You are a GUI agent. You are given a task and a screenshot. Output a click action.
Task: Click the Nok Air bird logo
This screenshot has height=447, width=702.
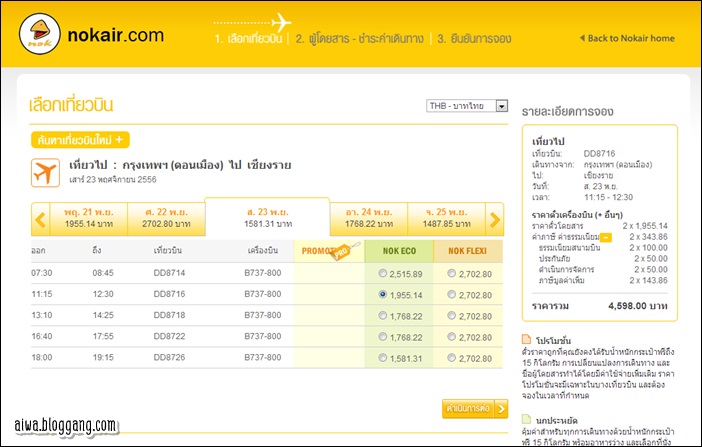pos(40,34)
